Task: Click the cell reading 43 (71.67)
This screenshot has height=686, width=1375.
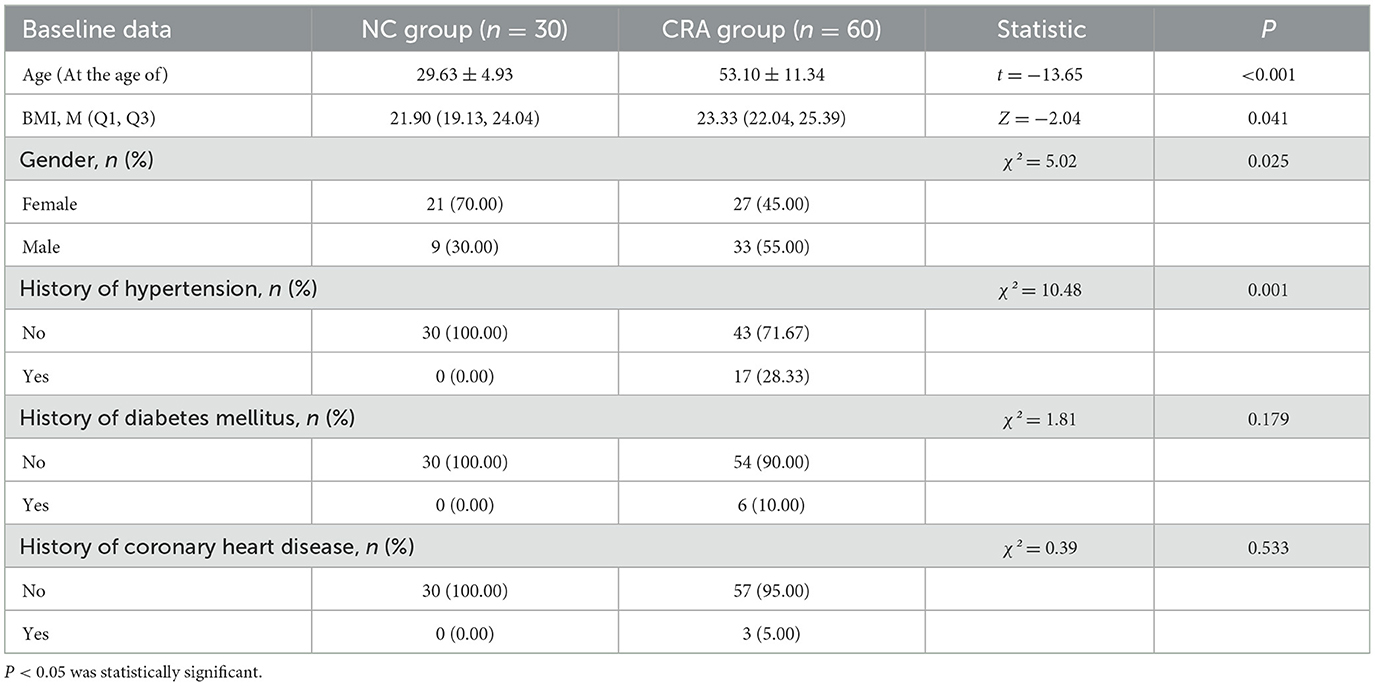Action: (771, 332)
